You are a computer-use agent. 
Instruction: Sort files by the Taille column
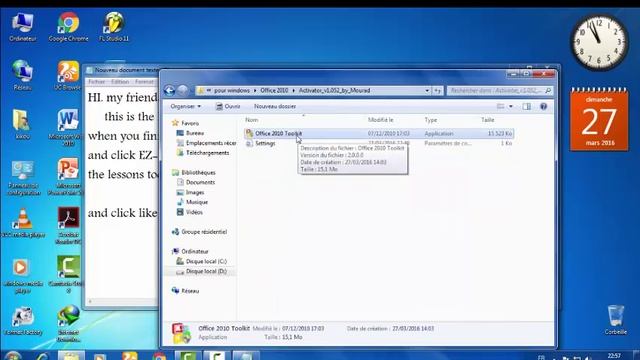coord(487,120)
